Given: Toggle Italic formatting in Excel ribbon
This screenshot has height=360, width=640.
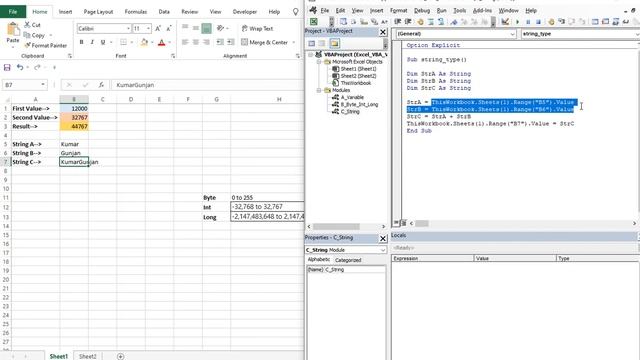Looking at the screenshot, I should click(92, 42).
